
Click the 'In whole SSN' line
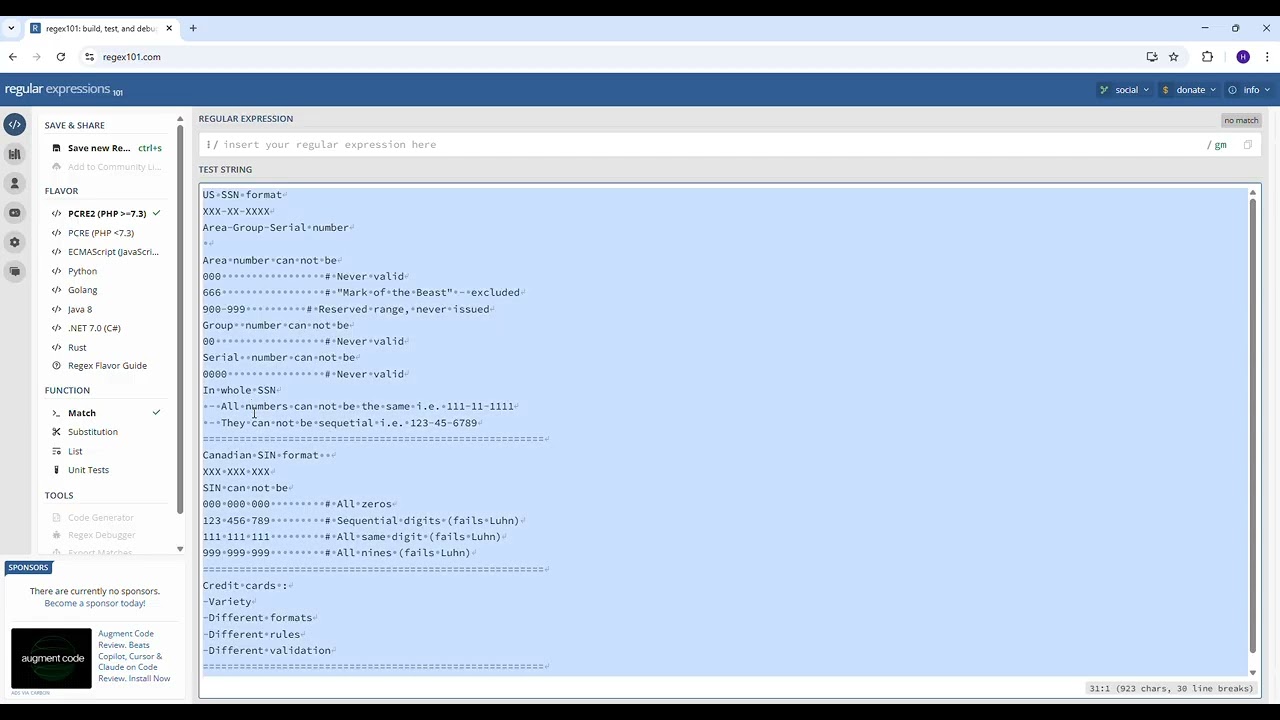[x=239, y=390]
